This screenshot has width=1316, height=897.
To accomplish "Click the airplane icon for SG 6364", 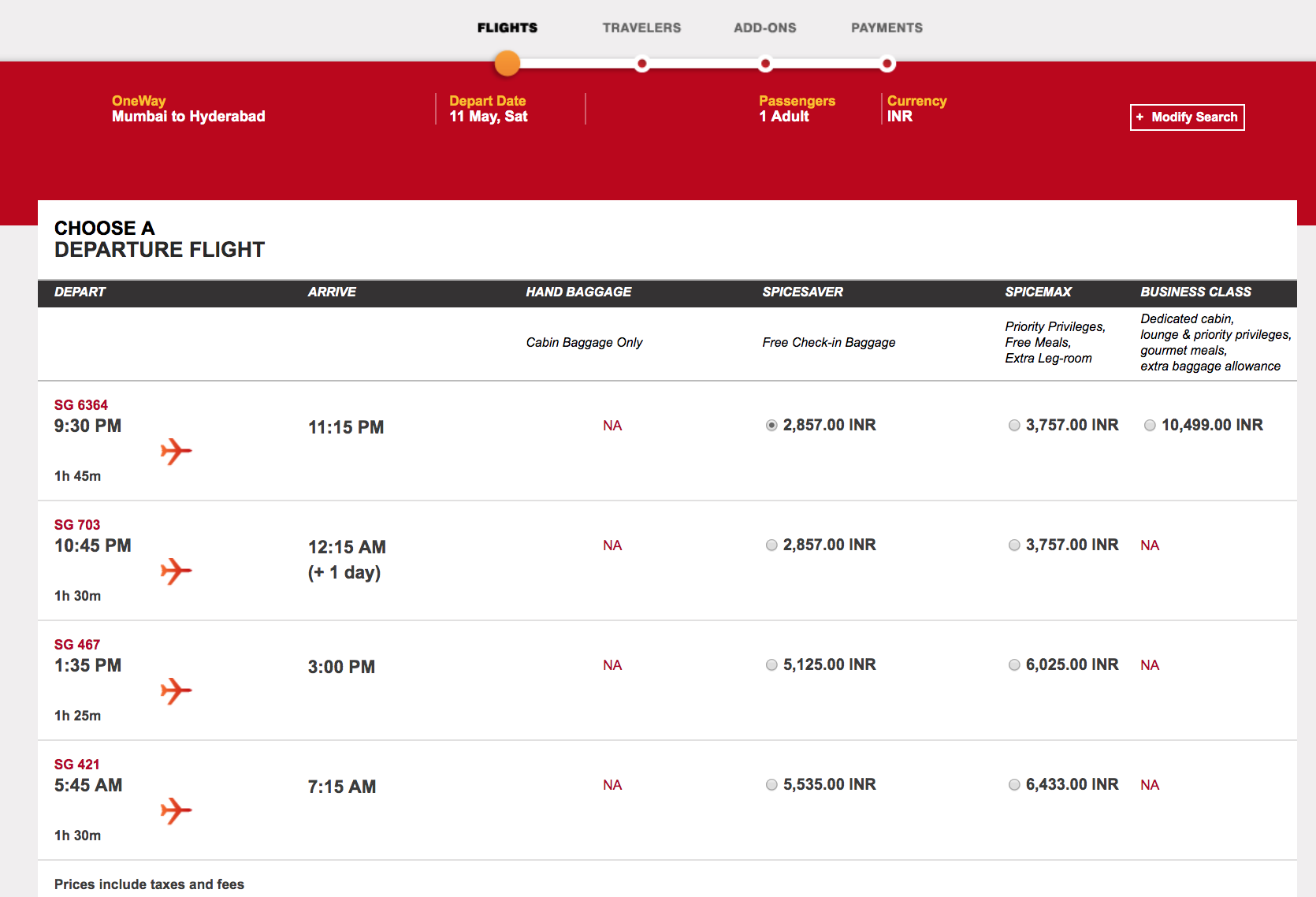I will tap(177, 452).
